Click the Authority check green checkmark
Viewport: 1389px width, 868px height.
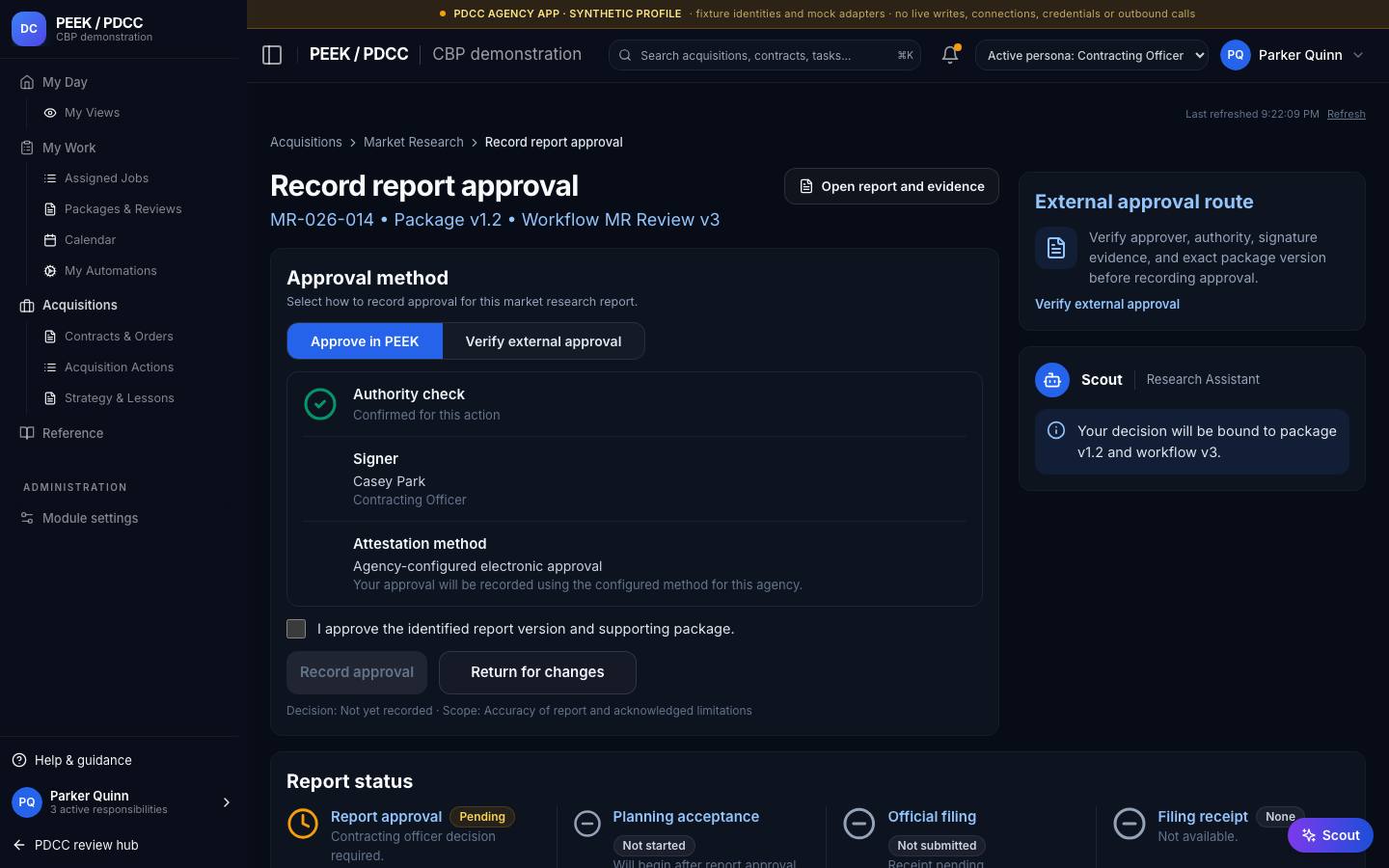click(320, 404)
